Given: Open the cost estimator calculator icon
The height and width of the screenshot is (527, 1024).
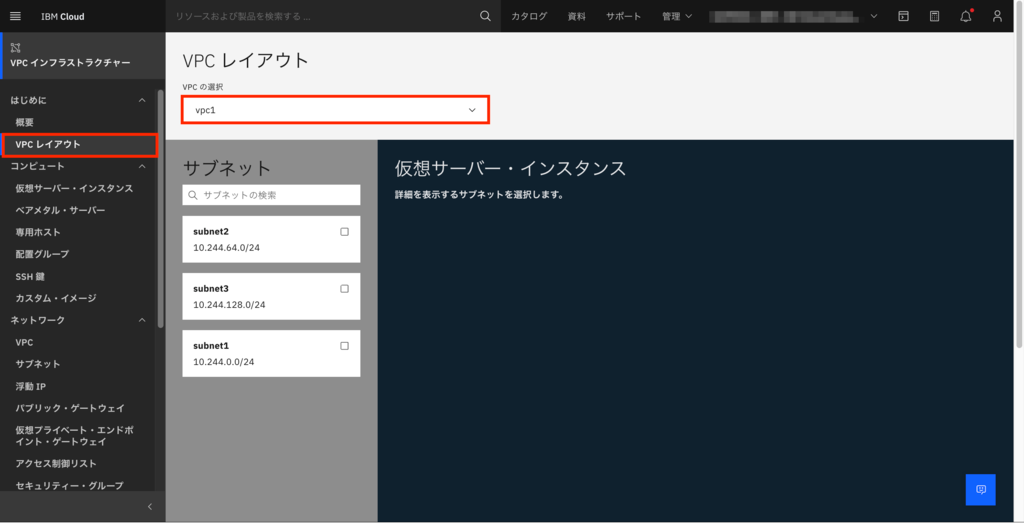Looking at the screenshot, I should click(935, 16).
